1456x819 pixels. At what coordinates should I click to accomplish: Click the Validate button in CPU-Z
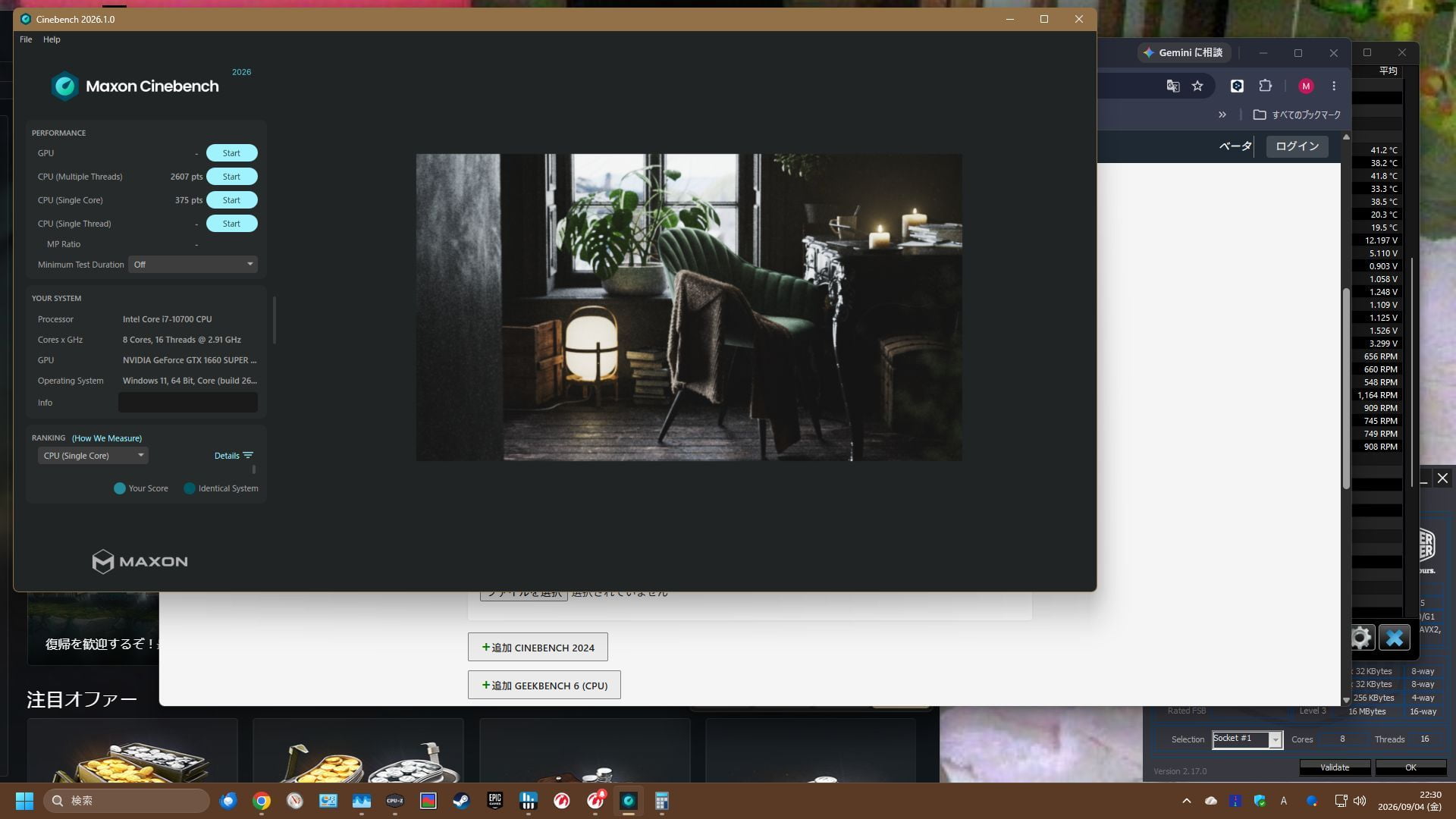(x=1335, y=767)
